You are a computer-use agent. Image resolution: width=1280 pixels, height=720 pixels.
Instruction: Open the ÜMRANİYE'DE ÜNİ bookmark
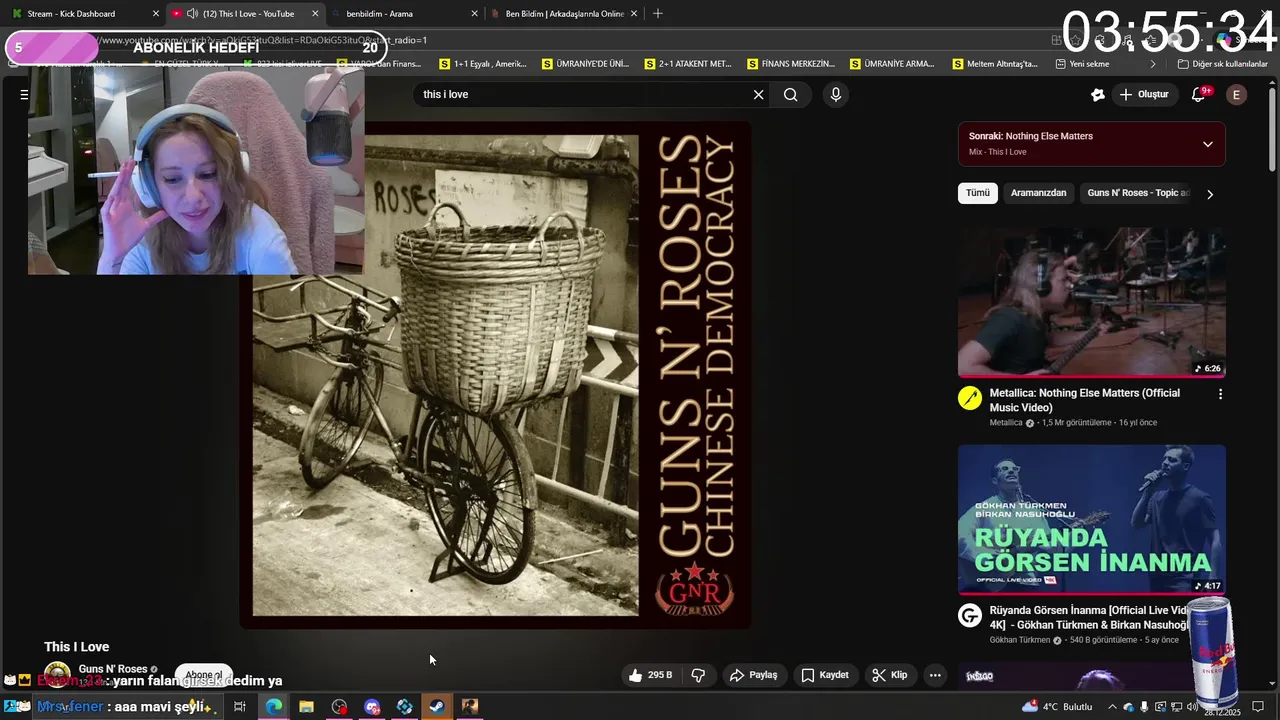pos(586,64)
